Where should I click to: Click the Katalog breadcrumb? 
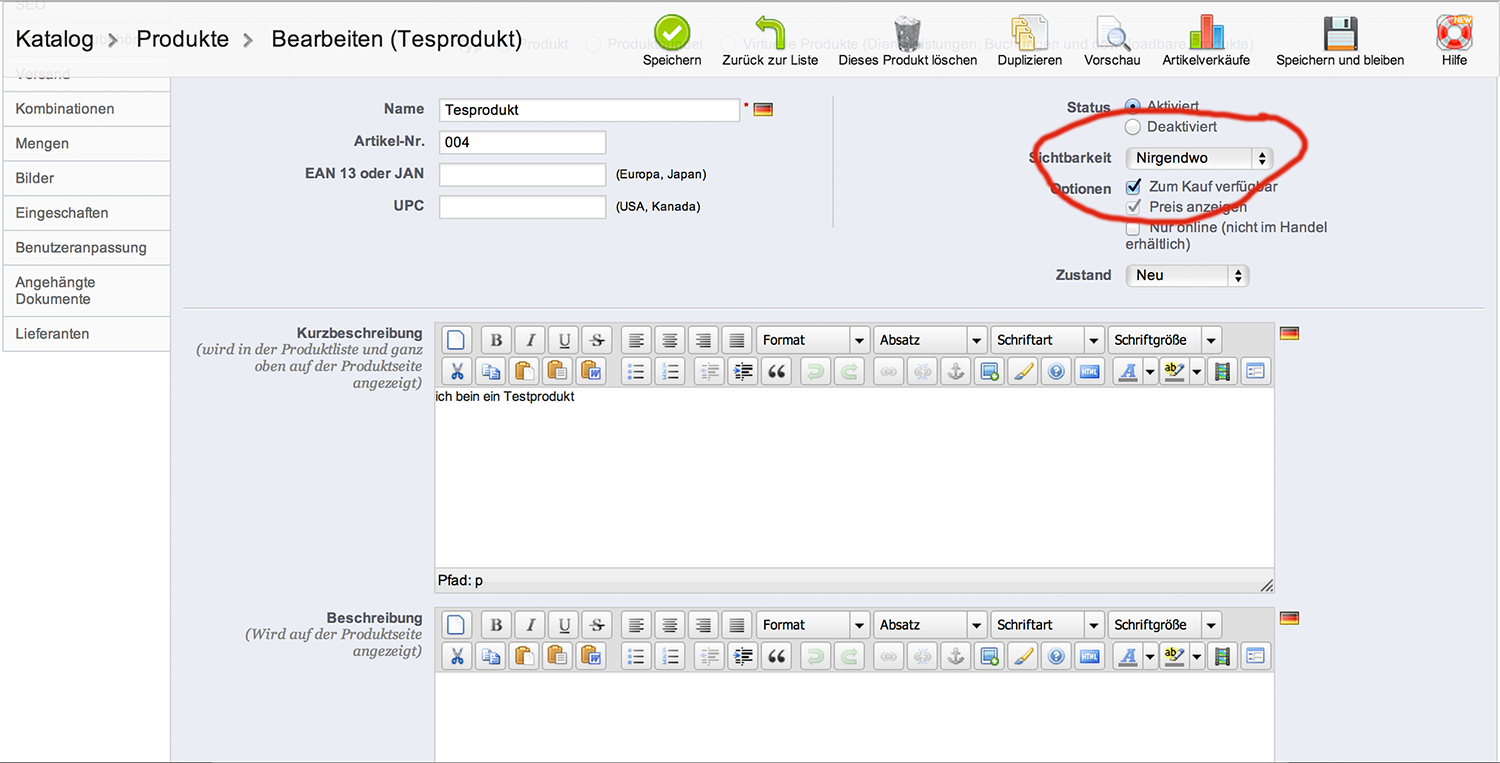coord(54,40)
